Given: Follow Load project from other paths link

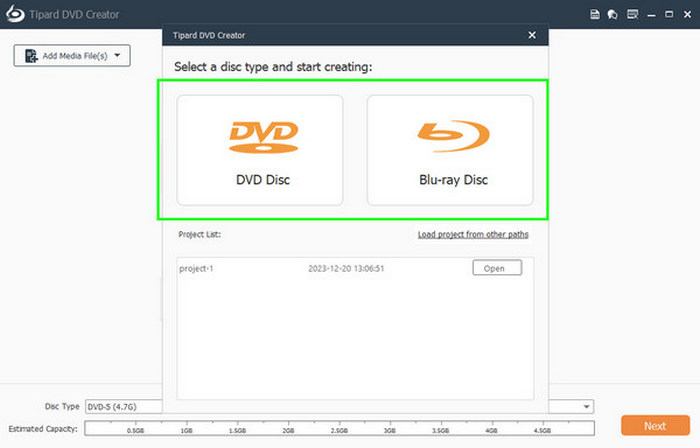Looking at the screenshot, I should coord(473,234).
